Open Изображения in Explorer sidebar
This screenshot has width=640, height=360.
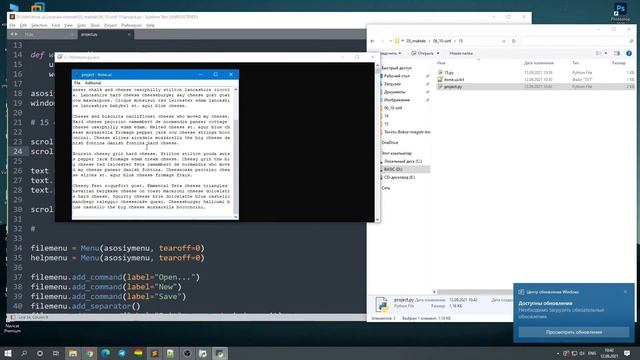(x=396, y=100)
